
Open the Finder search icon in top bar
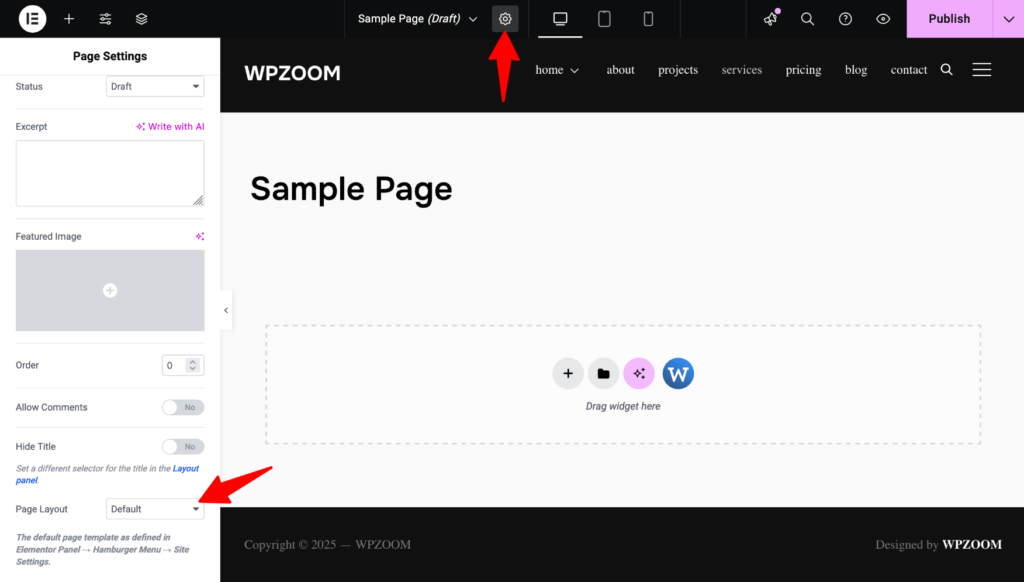point(807,19)
